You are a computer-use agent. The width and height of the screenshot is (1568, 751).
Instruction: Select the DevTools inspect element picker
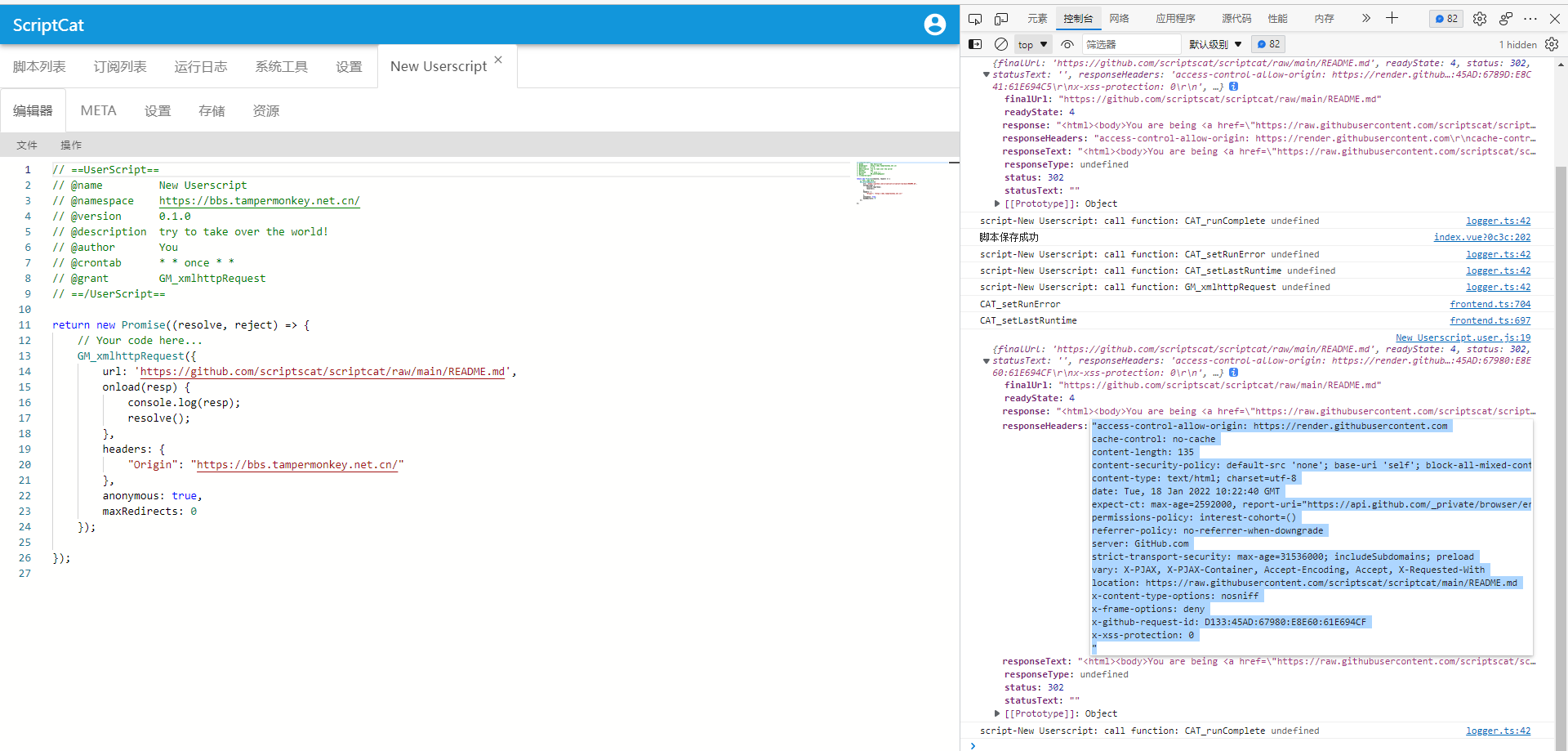tap(975, 19)
